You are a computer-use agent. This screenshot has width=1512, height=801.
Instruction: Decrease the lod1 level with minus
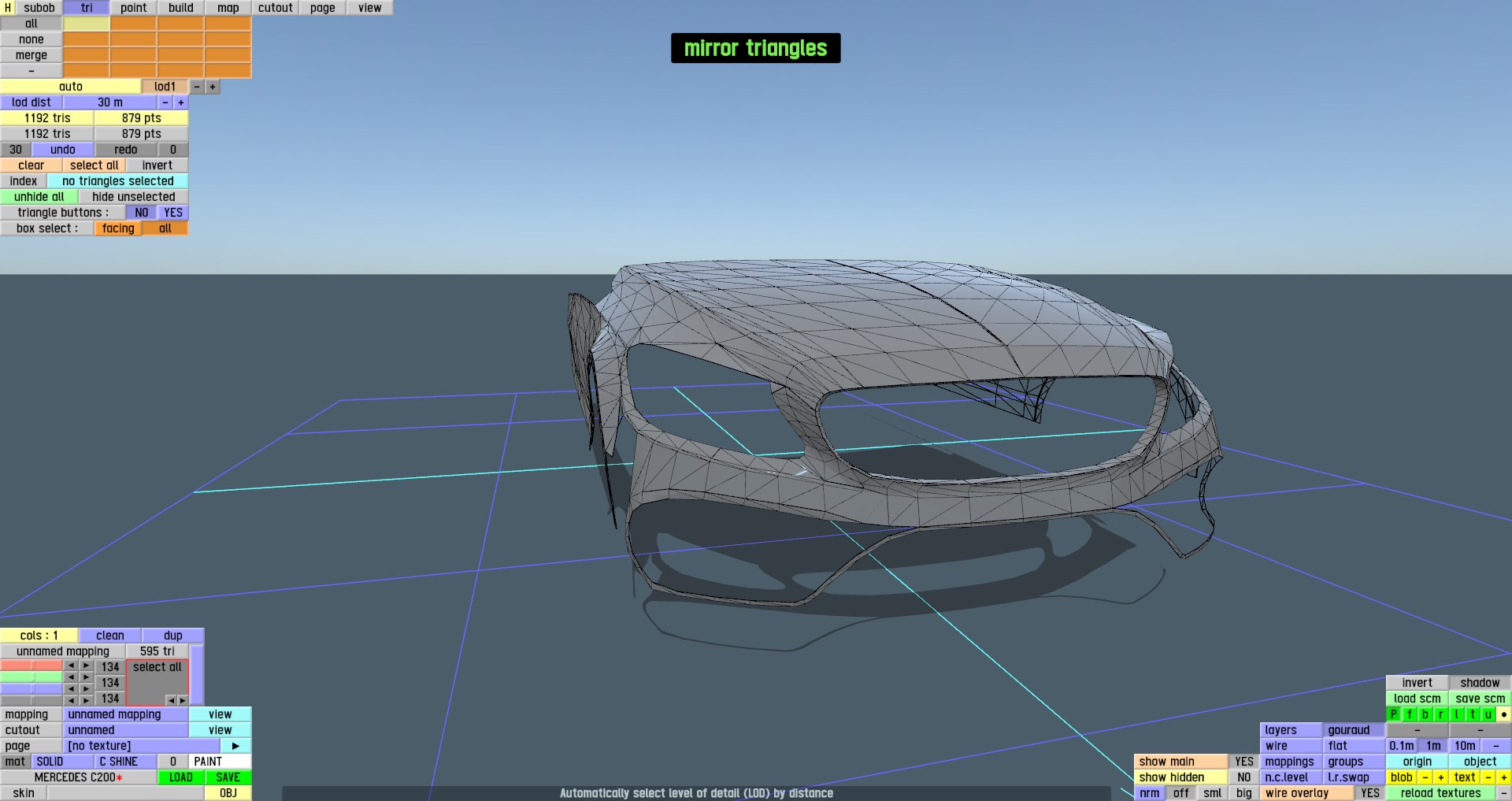197,87
